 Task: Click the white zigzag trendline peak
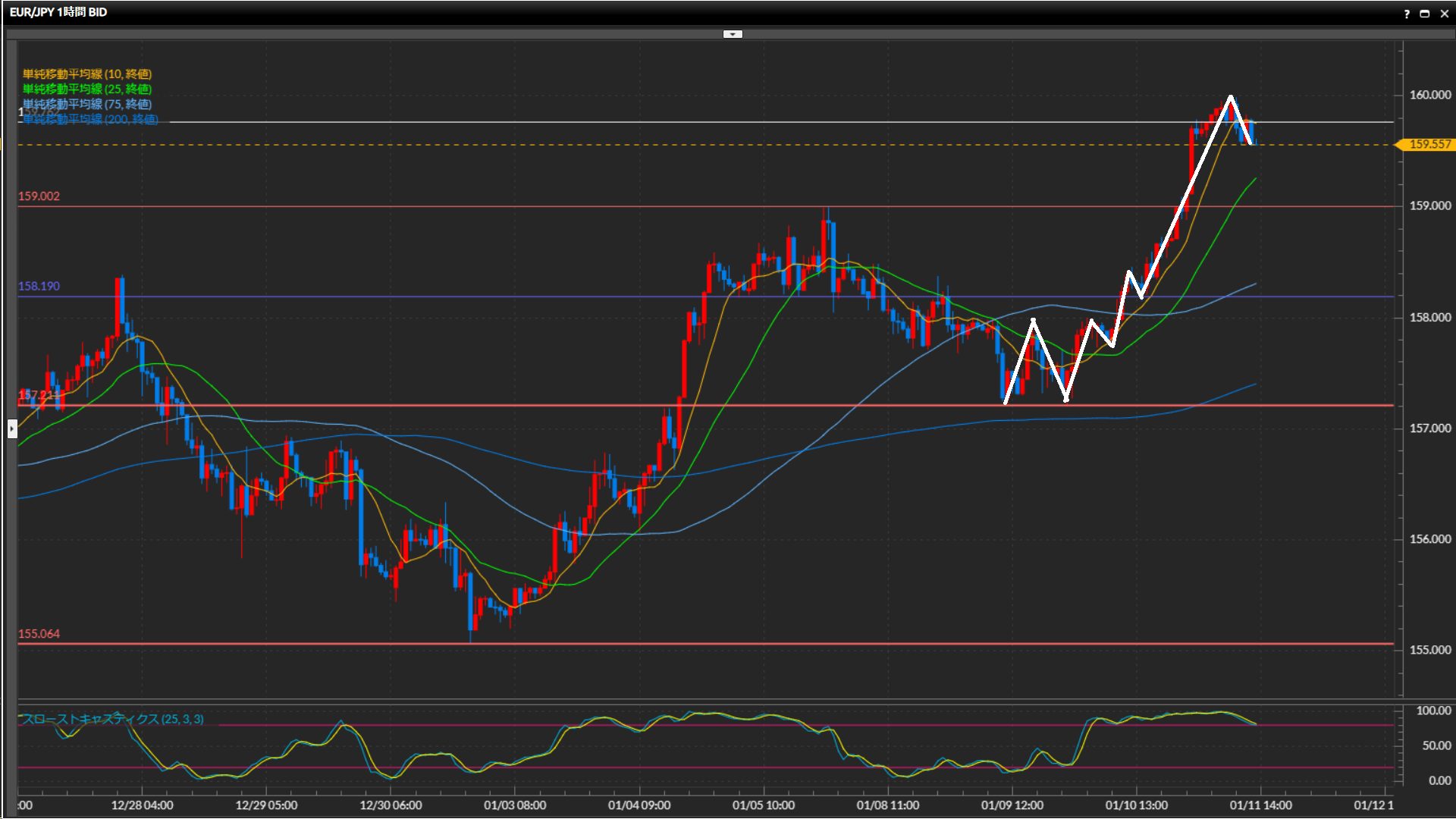tap(1230, 97)
